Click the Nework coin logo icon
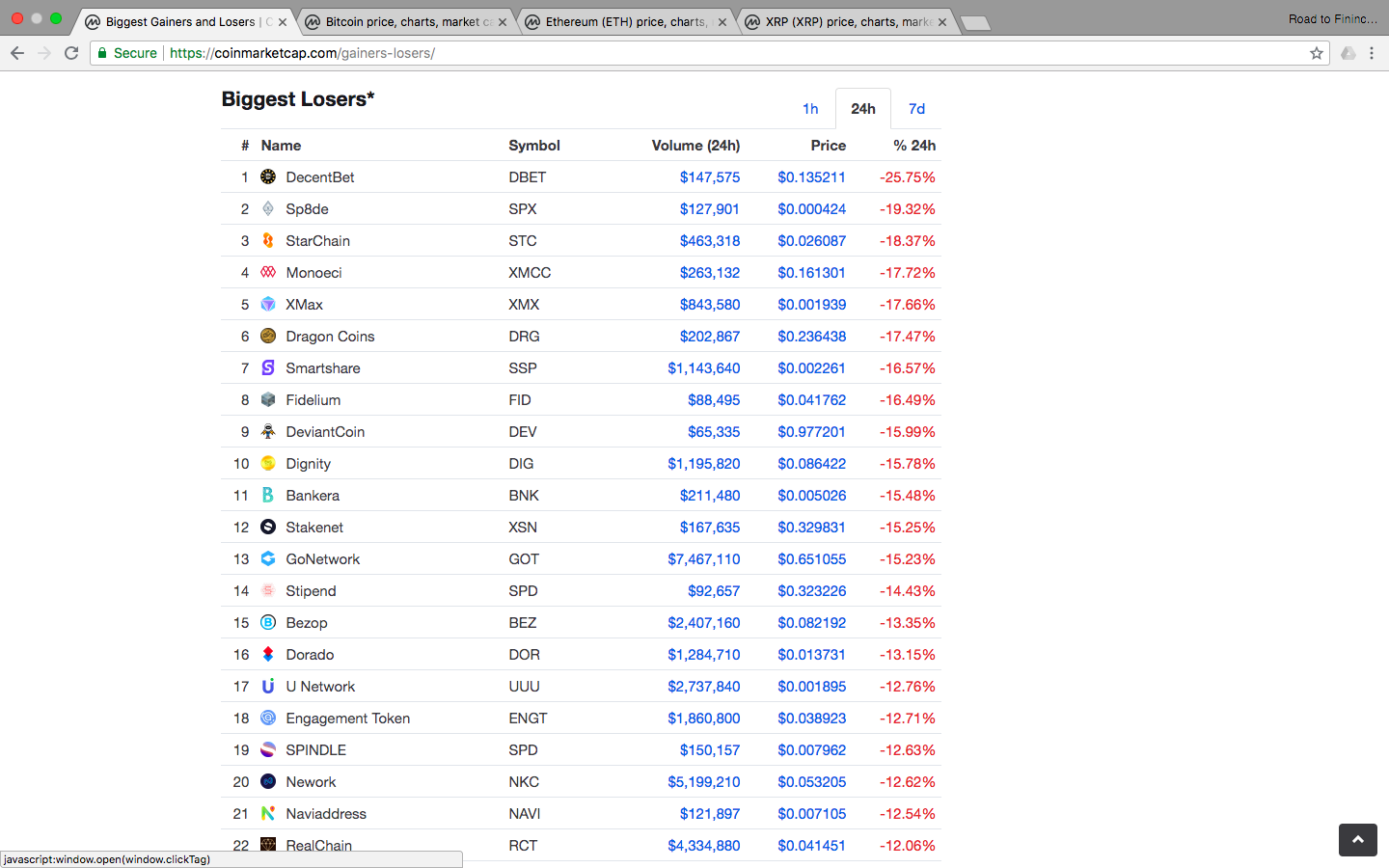This screenshot has height=868, width=1389. [x=268, y=781]
